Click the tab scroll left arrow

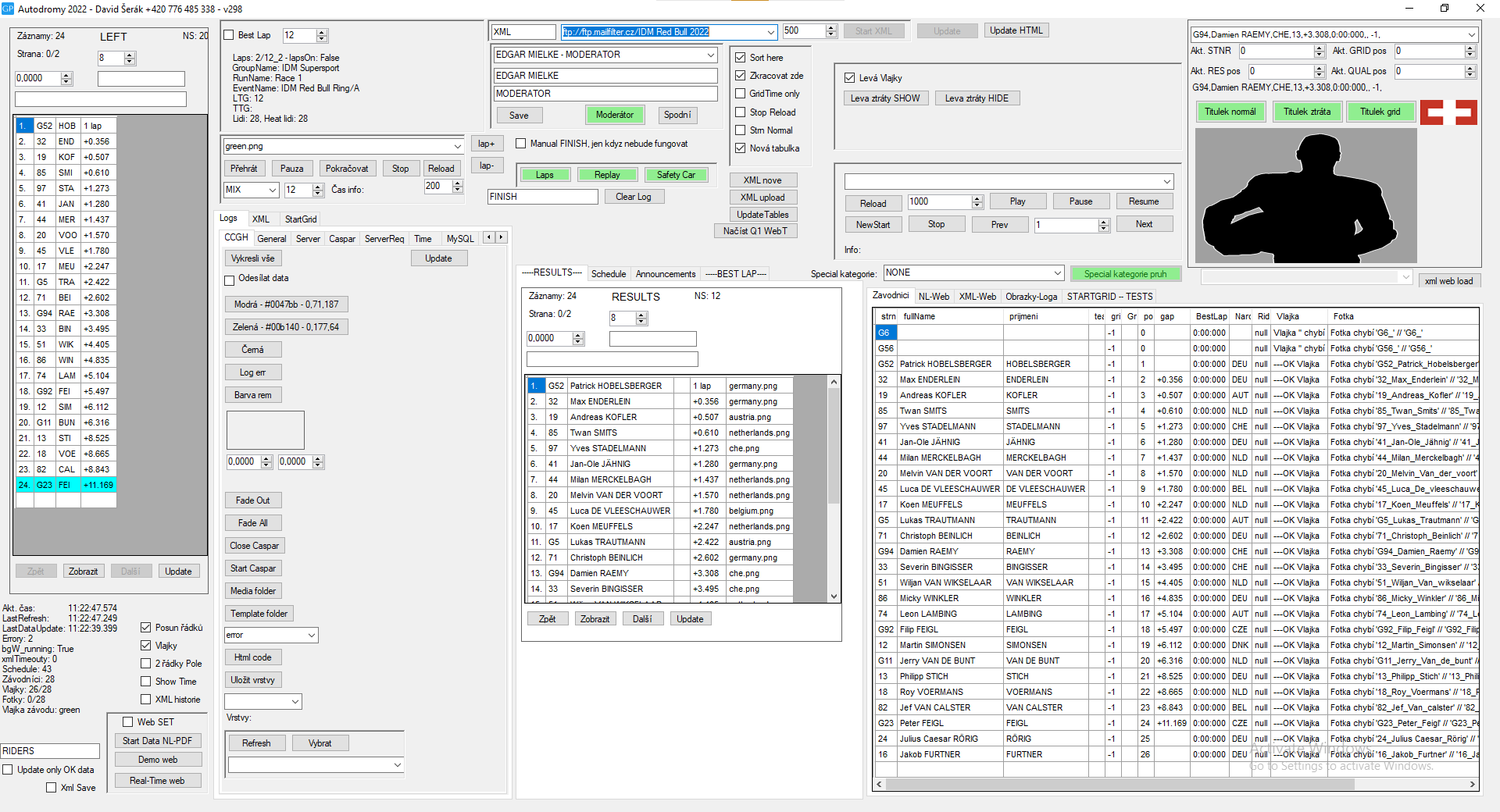pos(489,237)
